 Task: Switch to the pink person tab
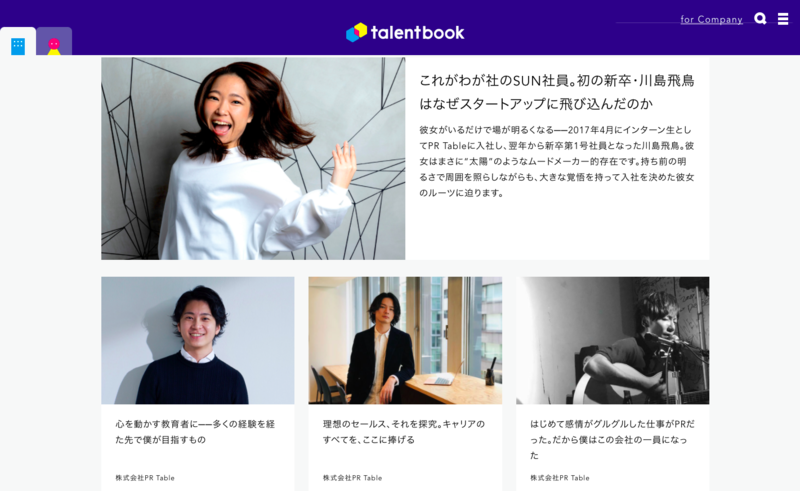(x=54, y=42)
